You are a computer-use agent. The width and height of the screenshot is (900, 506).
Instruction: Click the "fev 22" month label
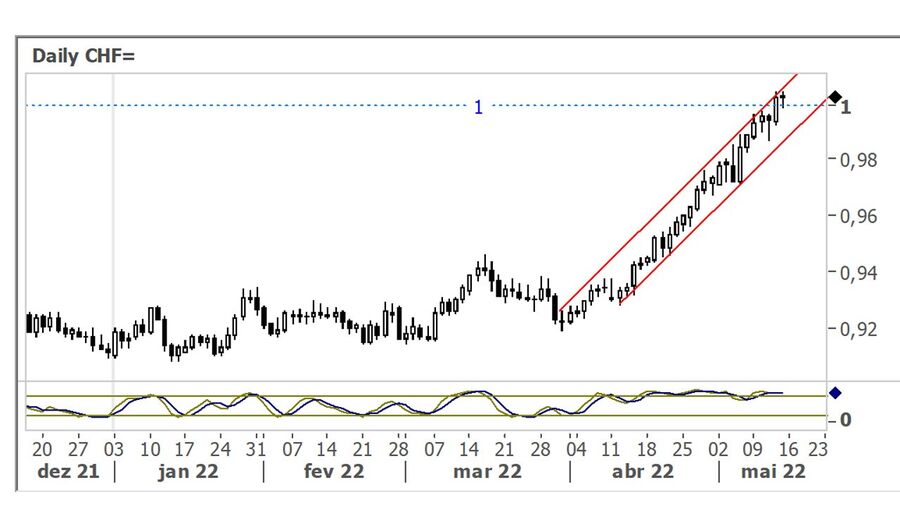(334, 472)
